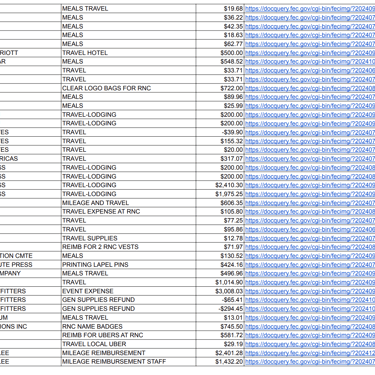This screenshot has width=375, height=375.
Task: Open the FEC link in the $155.32 row
Action: [310, 141]
